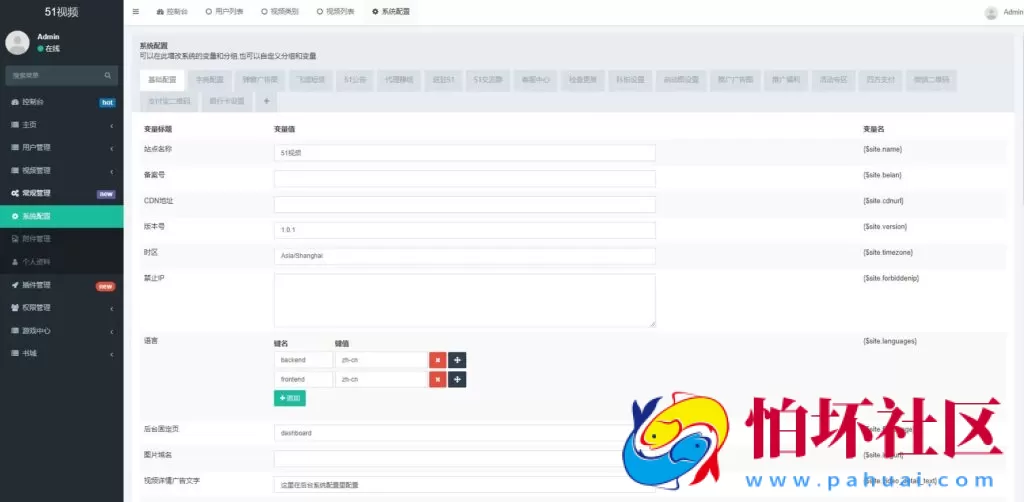Screen dimensions: 1024x502
Task: Switch to the 控制台 top tab
Action: pos(172,12)
